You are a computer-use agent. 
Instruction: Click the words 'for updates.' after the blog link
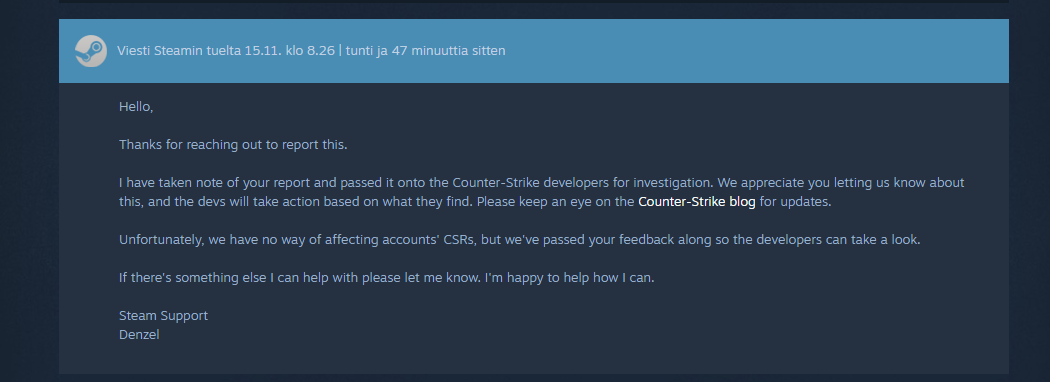point(796,202)
